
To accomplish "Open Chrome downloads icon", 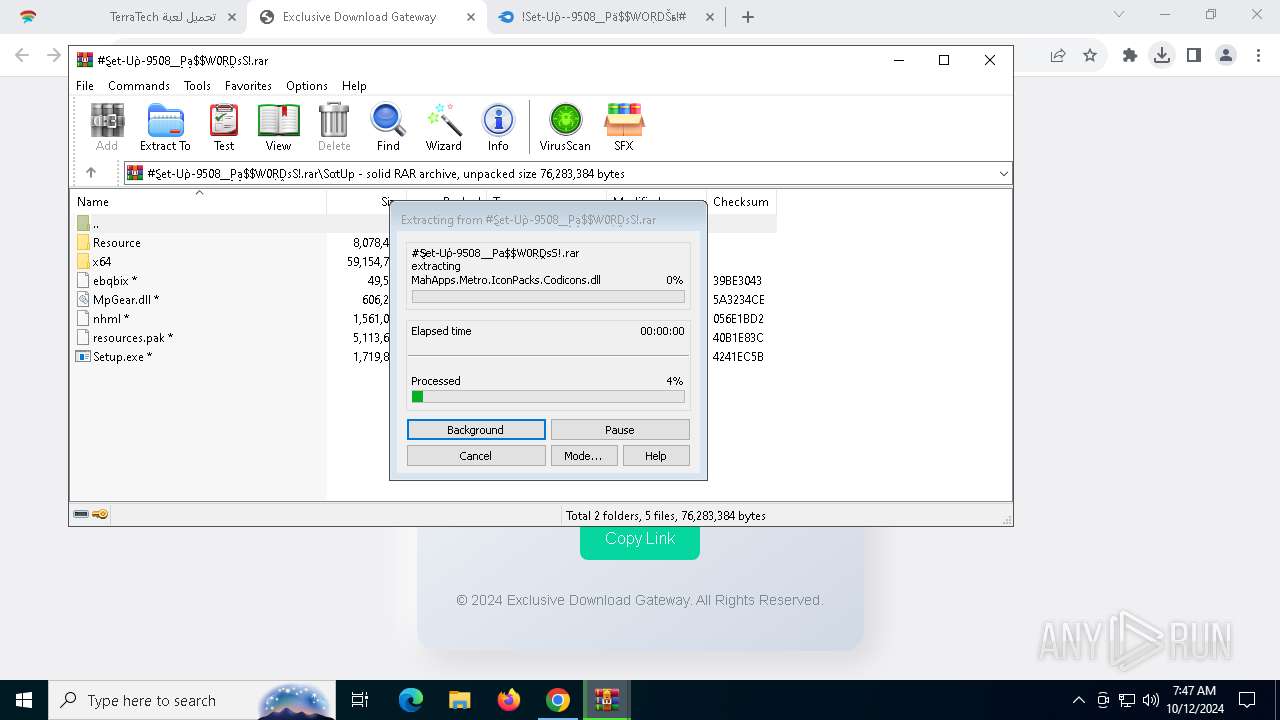I will pos(1162,56).
